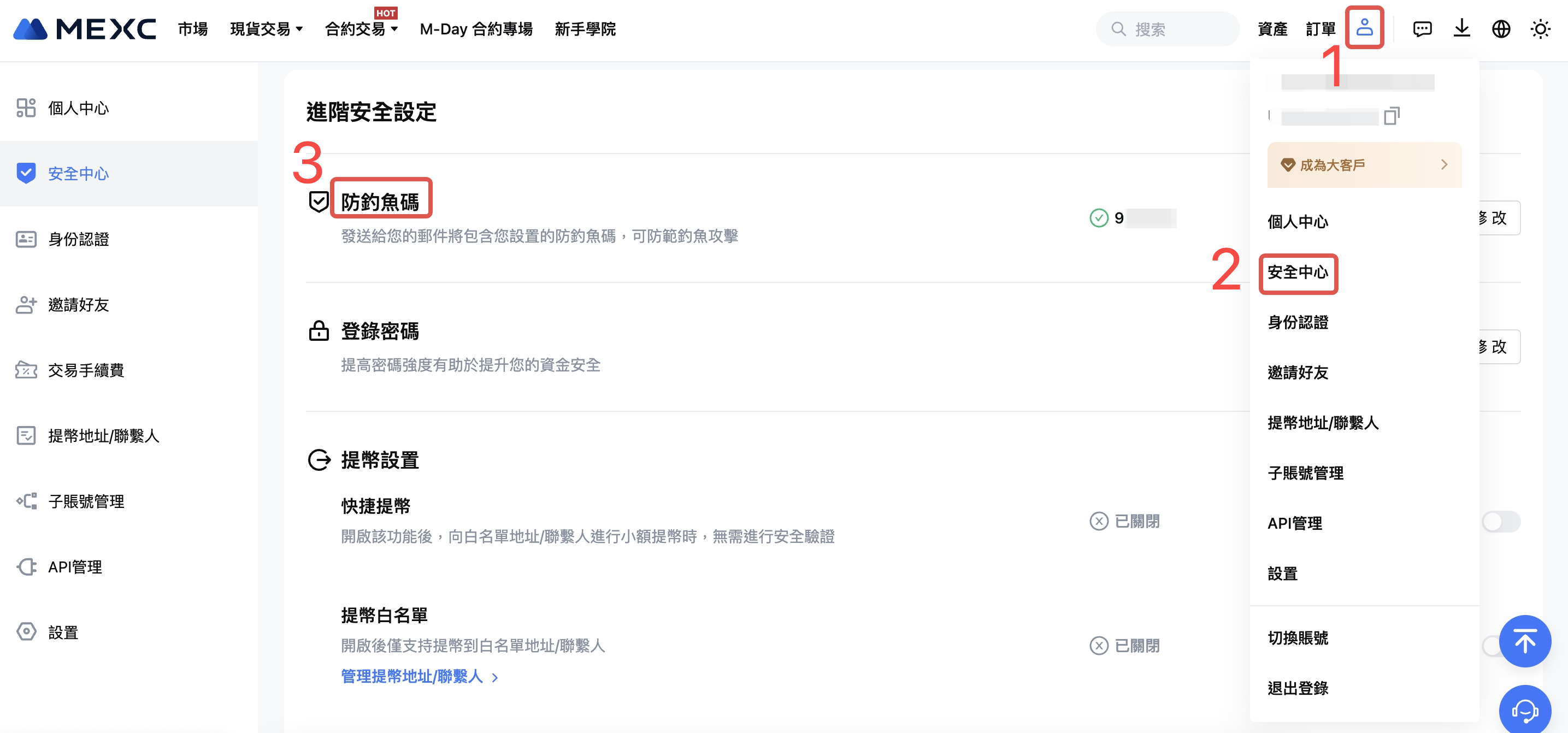Click the sidebar 提幣地址/聯繫人 icon

[26, 435]
